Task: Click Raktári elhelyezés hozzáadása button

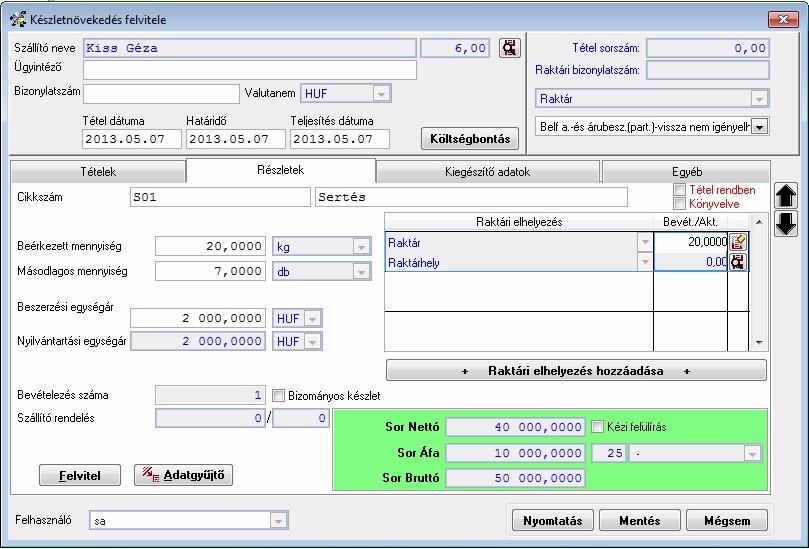Action: 576,371
